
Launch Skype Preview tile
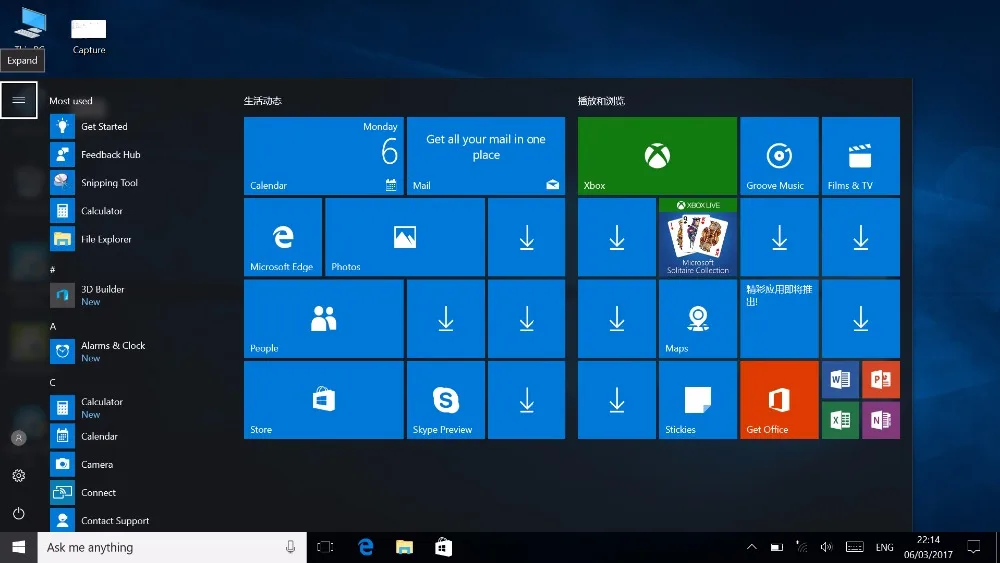(x=446, y=400)
